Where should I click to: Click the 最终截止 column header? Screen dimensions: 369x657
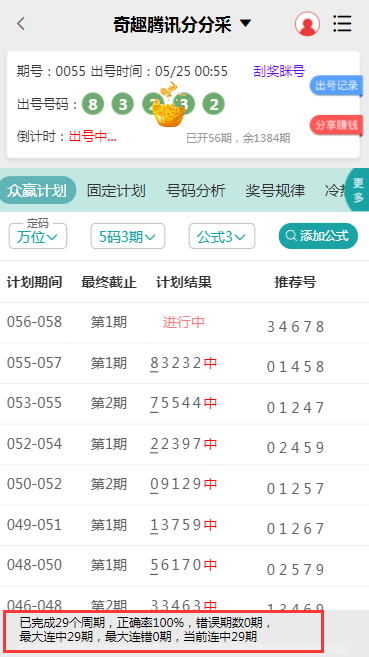click(109, 282)
